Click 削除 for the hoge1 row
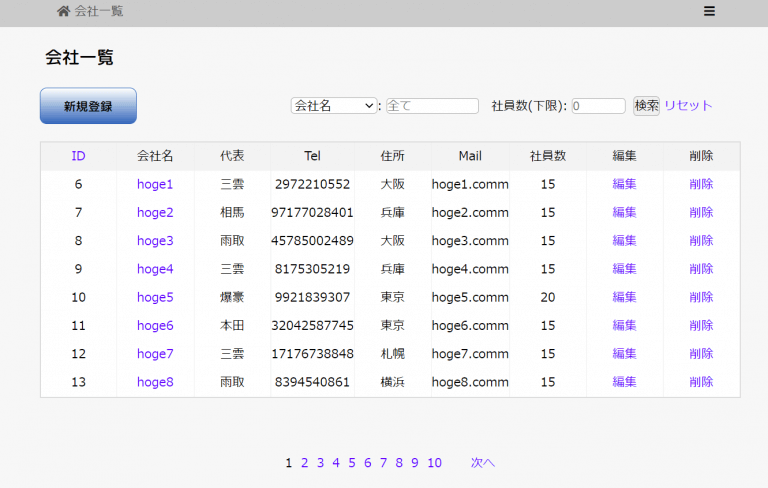 point(701,184)
